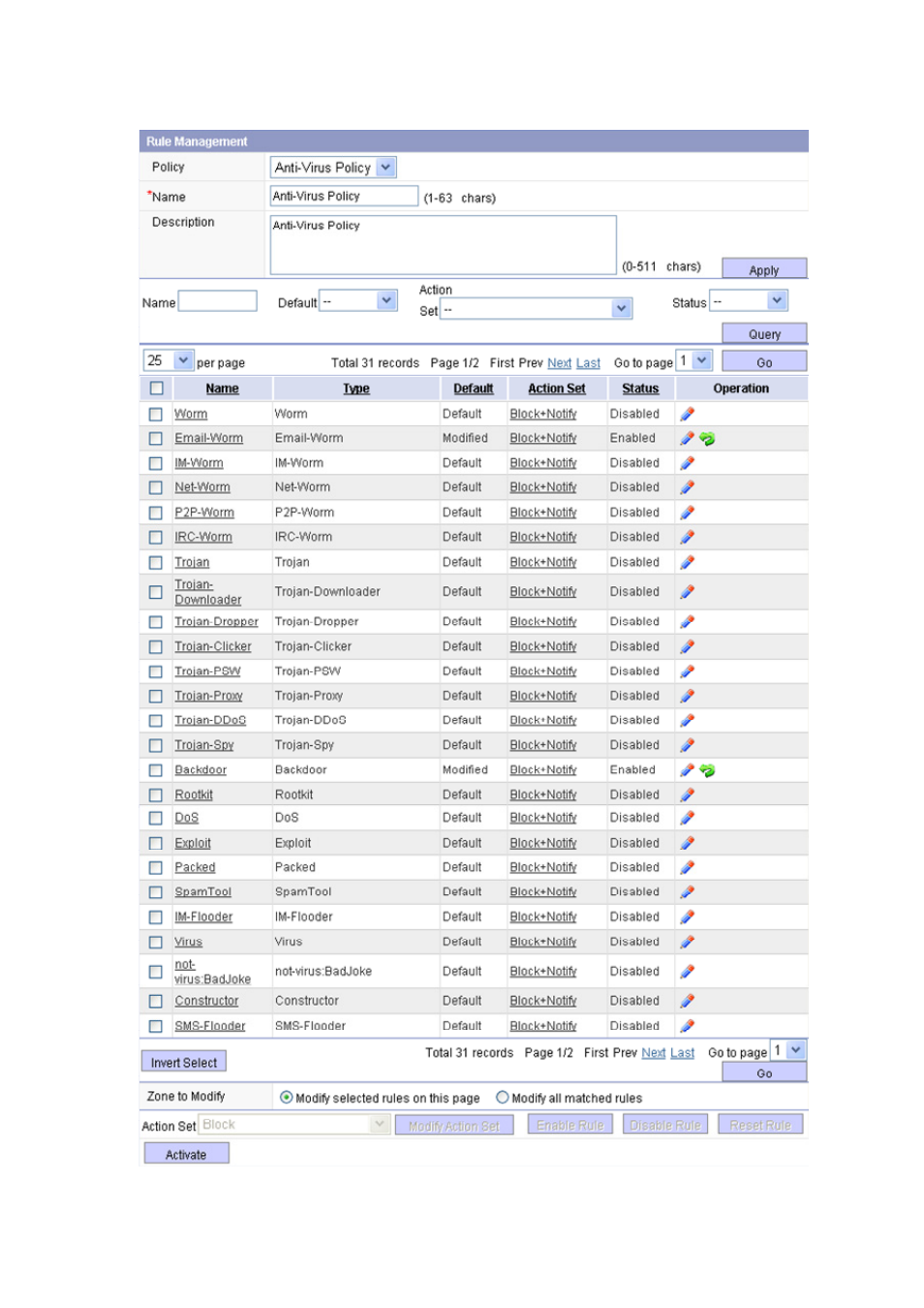Edit the Trojan-Clicker rule pencil icon
This screenshot has height=1308, width=924.
tap(688, 646)
